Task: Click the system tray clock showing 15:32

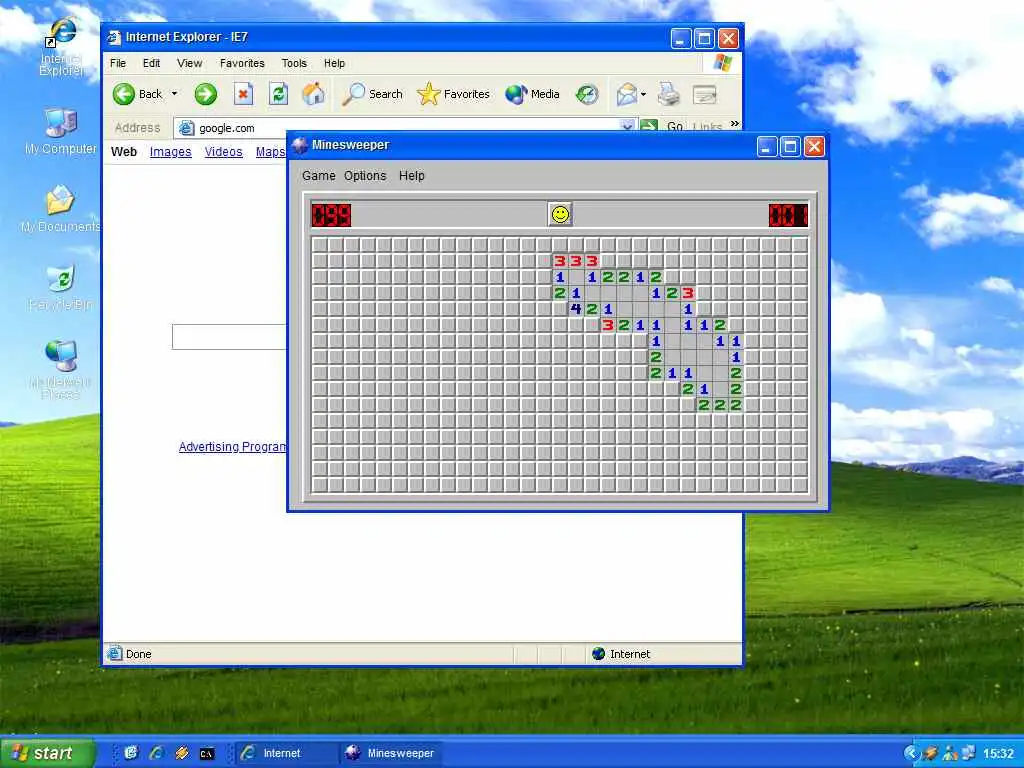Action: pos(998,754)
